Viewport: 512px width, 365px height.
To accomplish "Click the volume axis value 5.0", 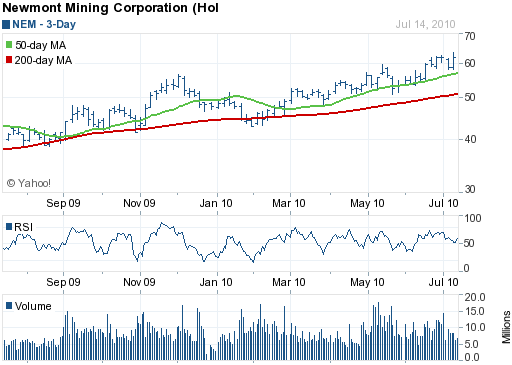I will (x=472, y=344).
